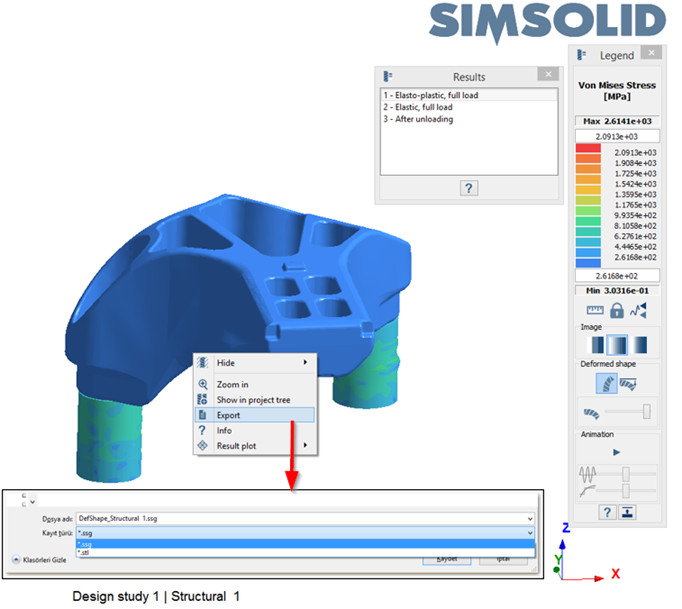
Task: Close the Legend panel
Action: coord(651,53)
